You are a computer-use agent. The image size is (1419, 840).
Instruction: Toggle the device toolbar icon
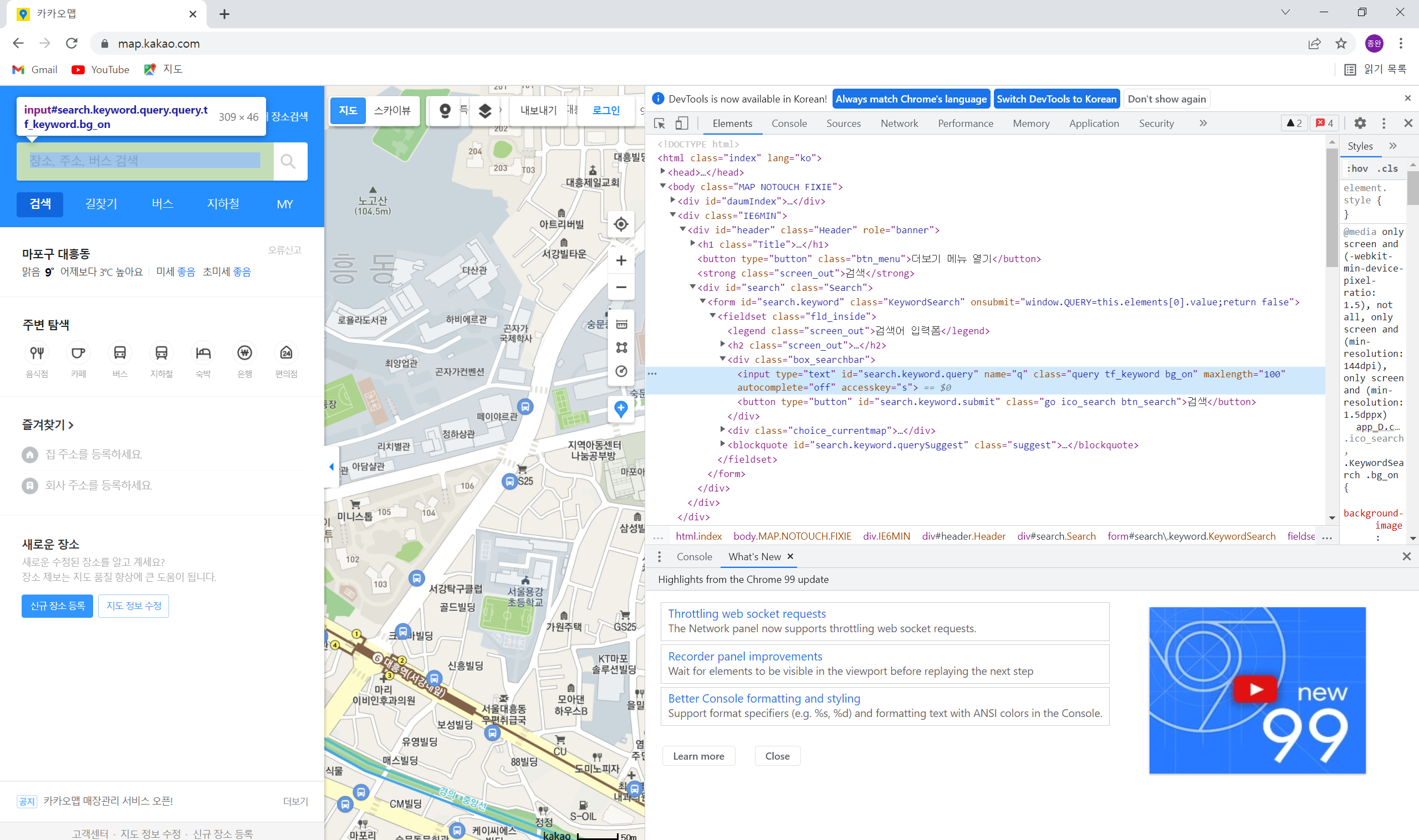(x=681, y=124)
